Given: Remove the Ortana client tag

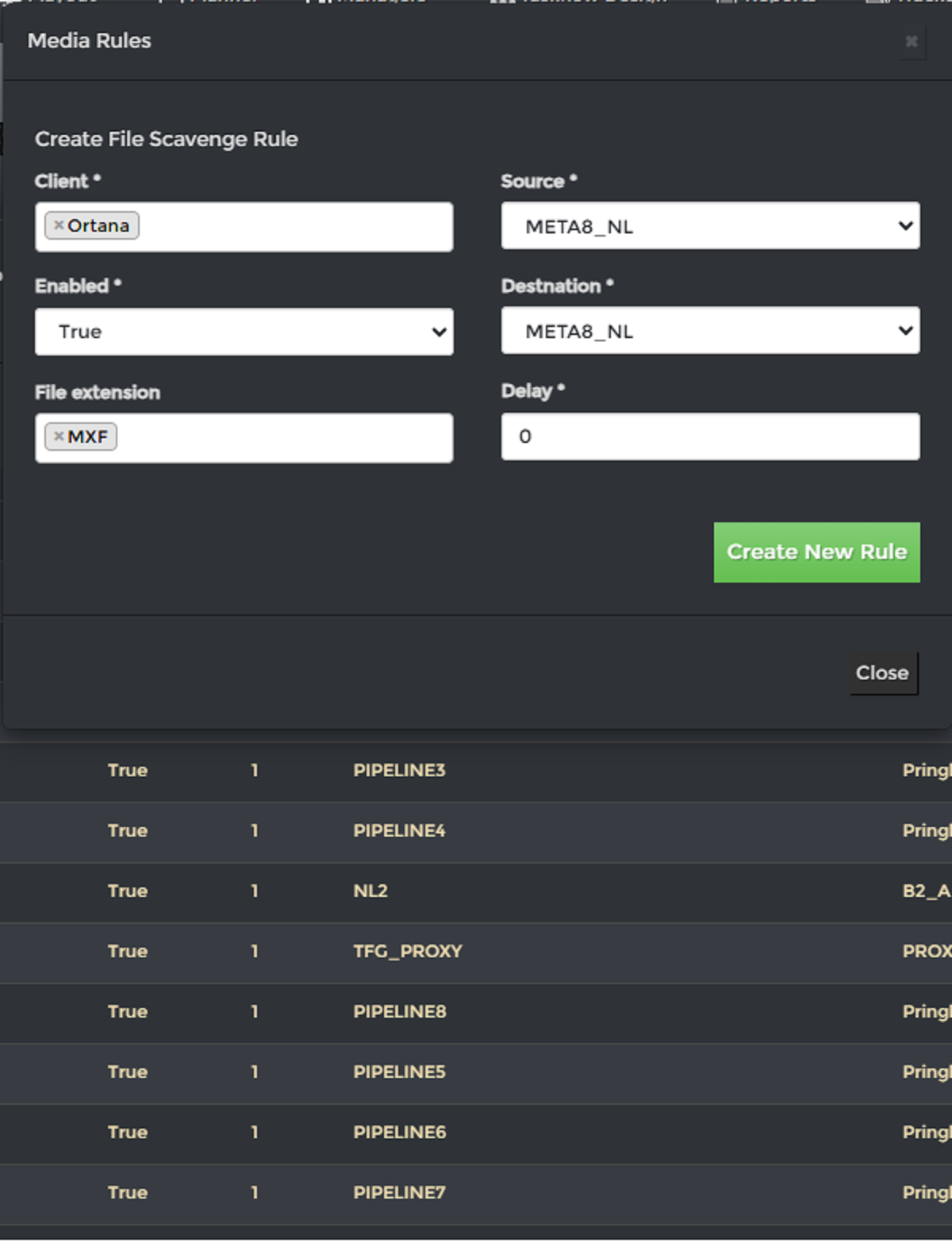Looking at the screenshot, I should (x=58, y=225).
